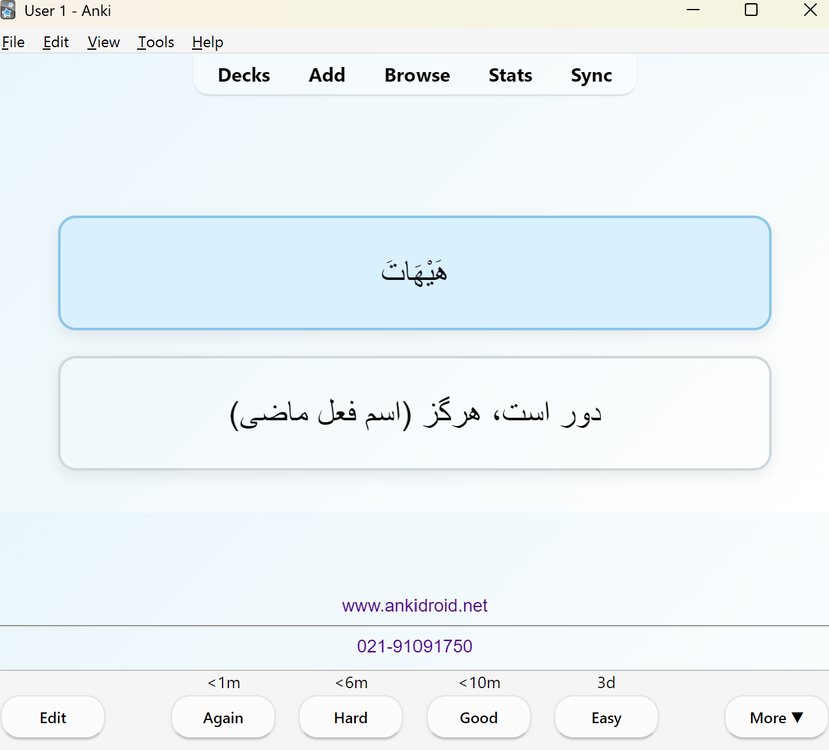Click the Anki app icon in title bar

[x=8, y=10]
